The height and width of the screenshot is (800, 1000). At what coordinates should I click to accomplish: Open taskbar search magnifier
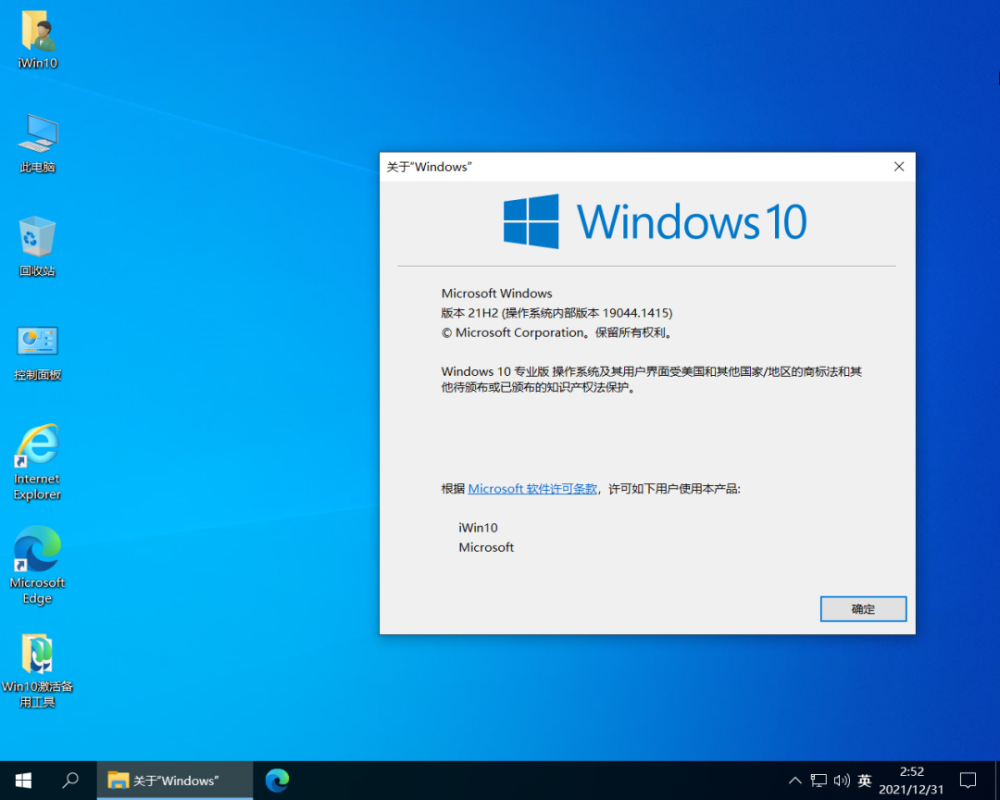[x=70, y=780]
